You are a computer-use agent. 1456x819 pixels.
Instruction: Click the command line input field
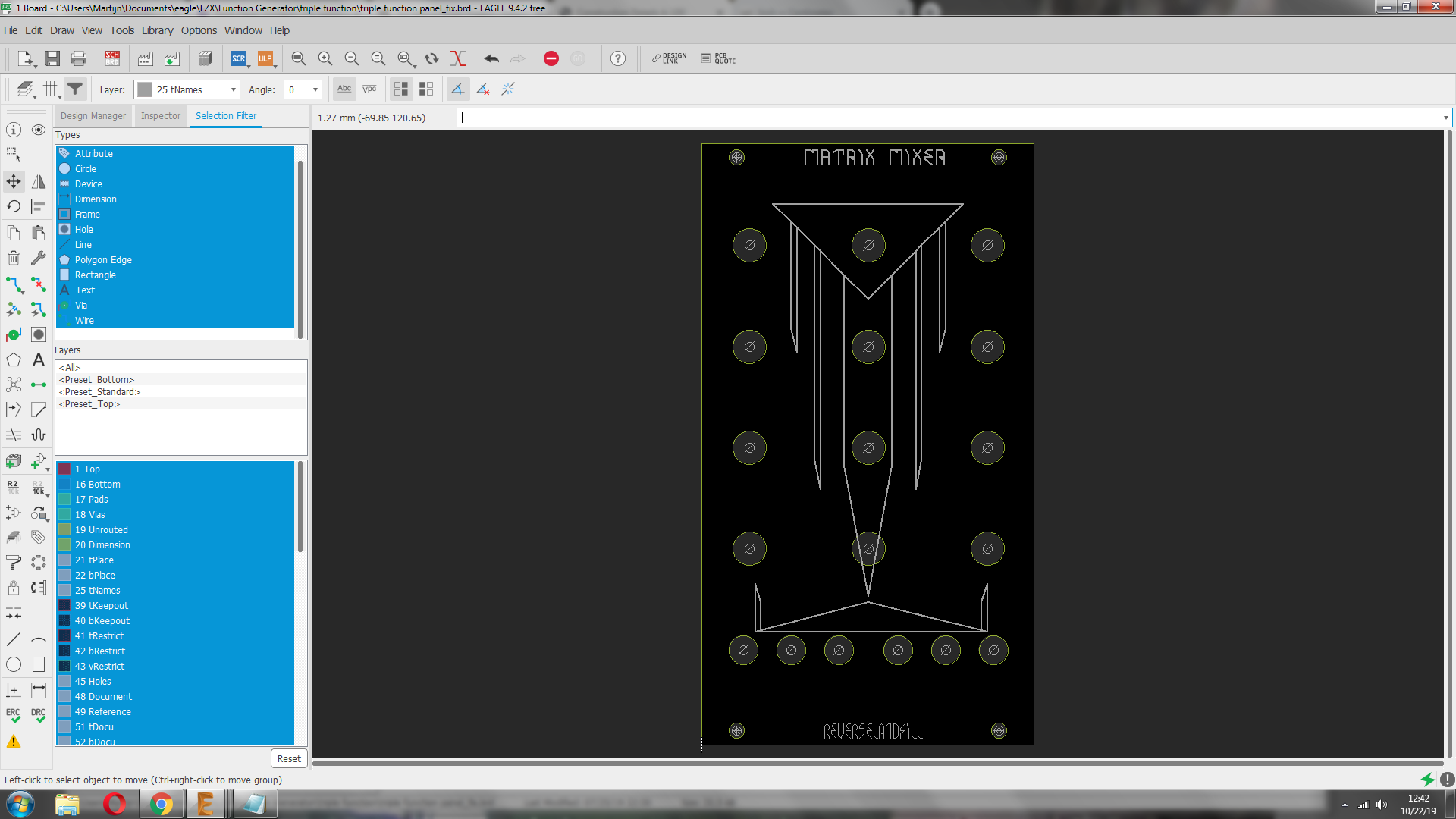tap(949, 118)
